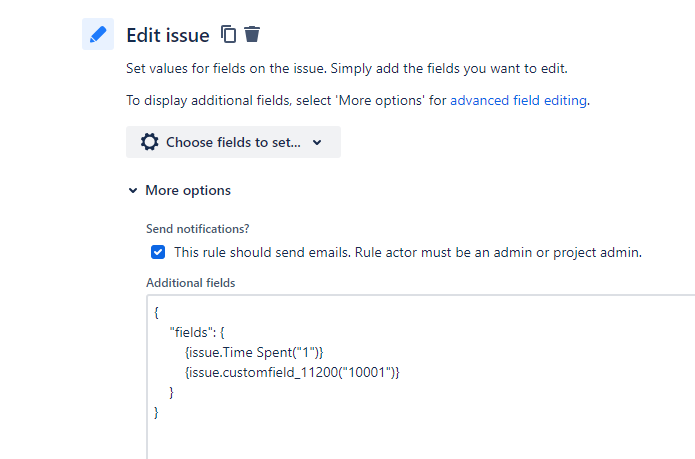This screenshot has height=459, width=695.
Task: Uncheck the send emails notification checkbox
Action: click(158, 252)
